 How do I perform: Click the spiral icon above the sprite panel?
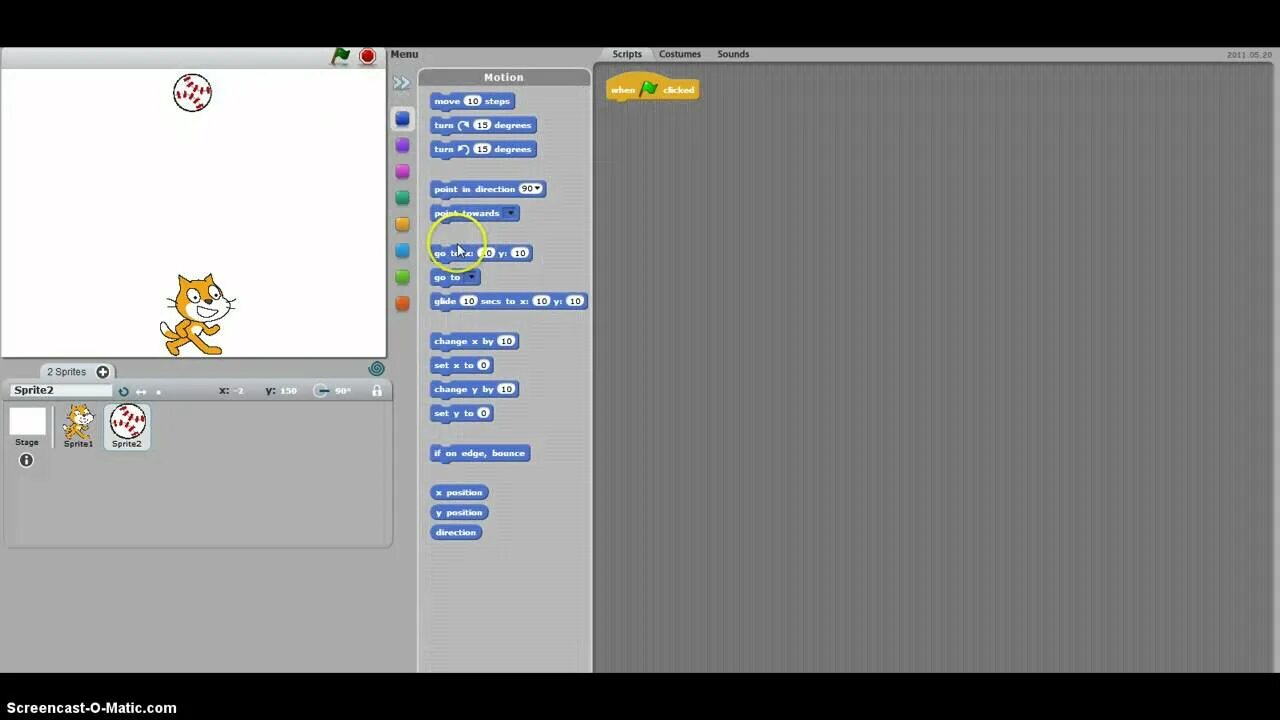tap(376, 369)
